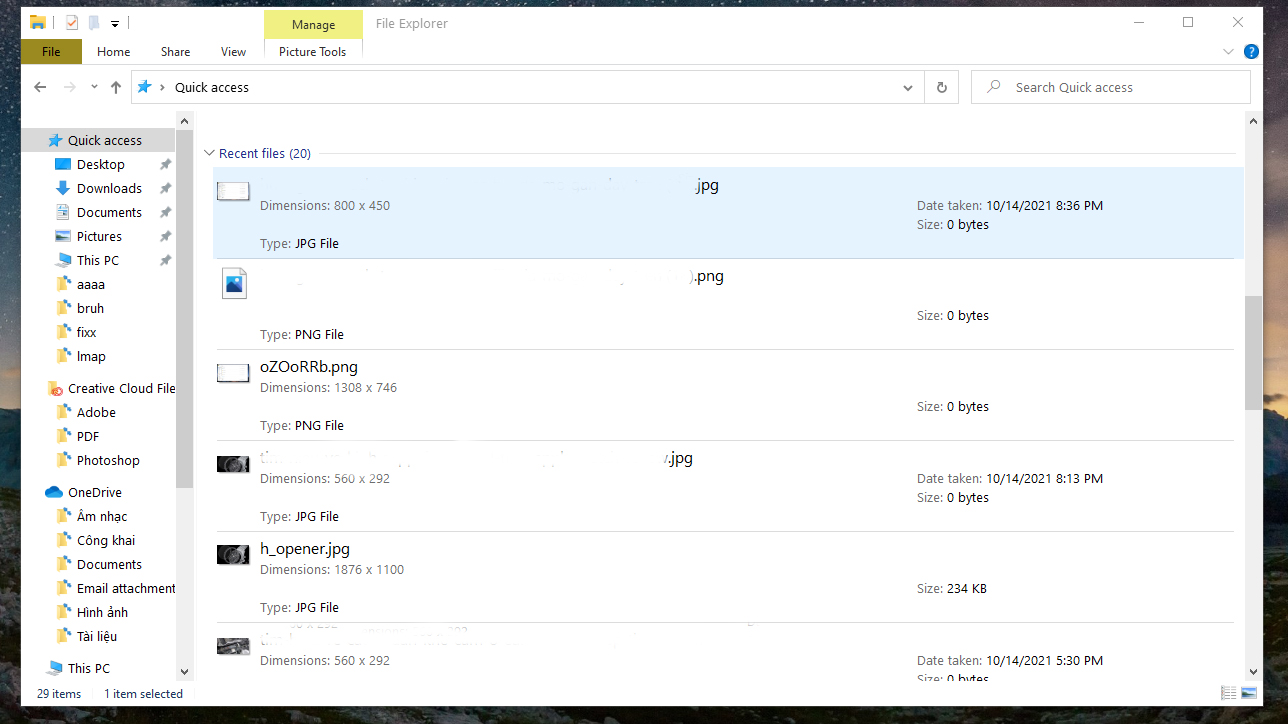The image size is (1288, 724).
Task: Focus the Search Quick access field
Action: click(x=1110, y=87)
